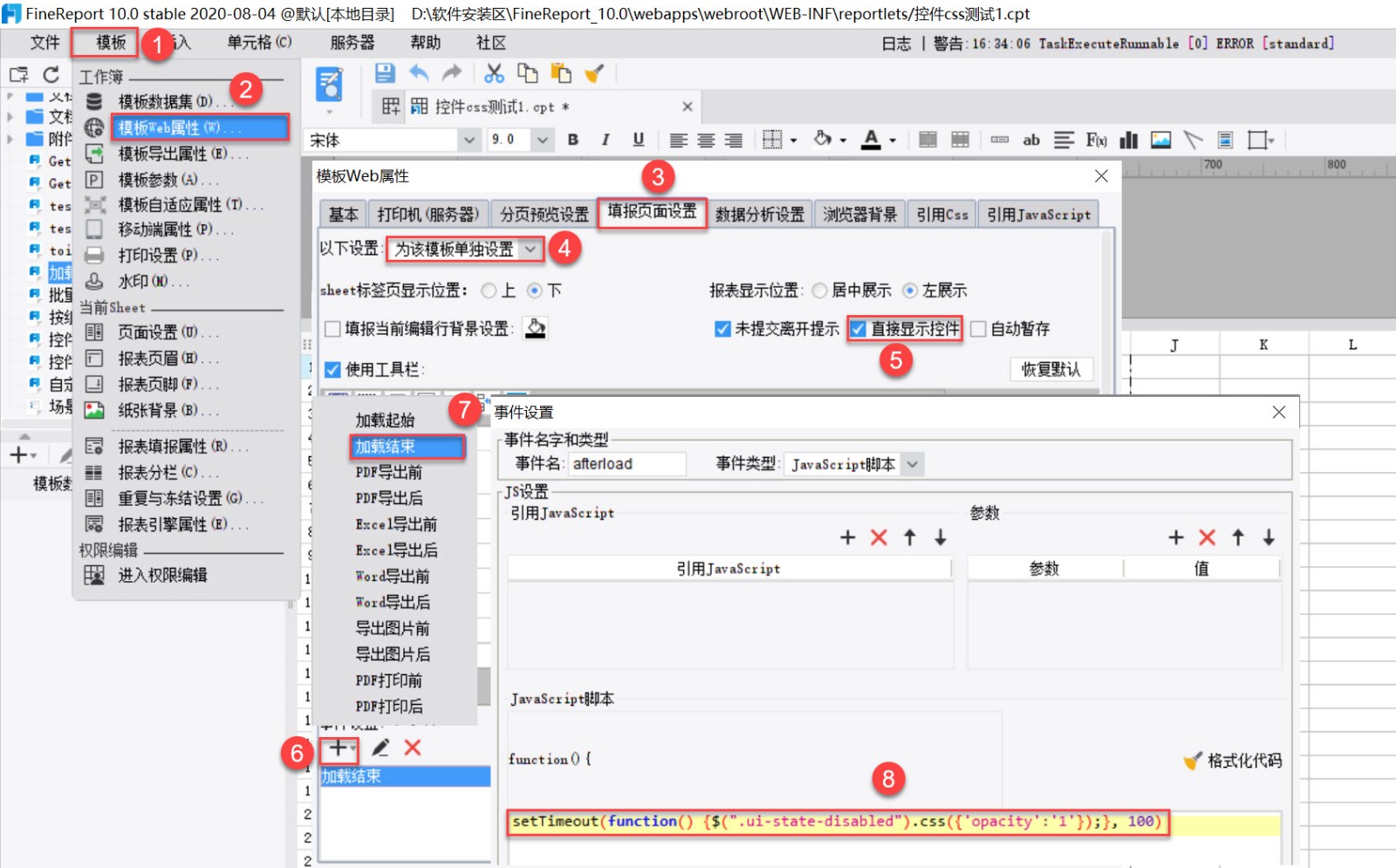
Task: Insert formula with F(x) icon
Action: coord(1097,140)
